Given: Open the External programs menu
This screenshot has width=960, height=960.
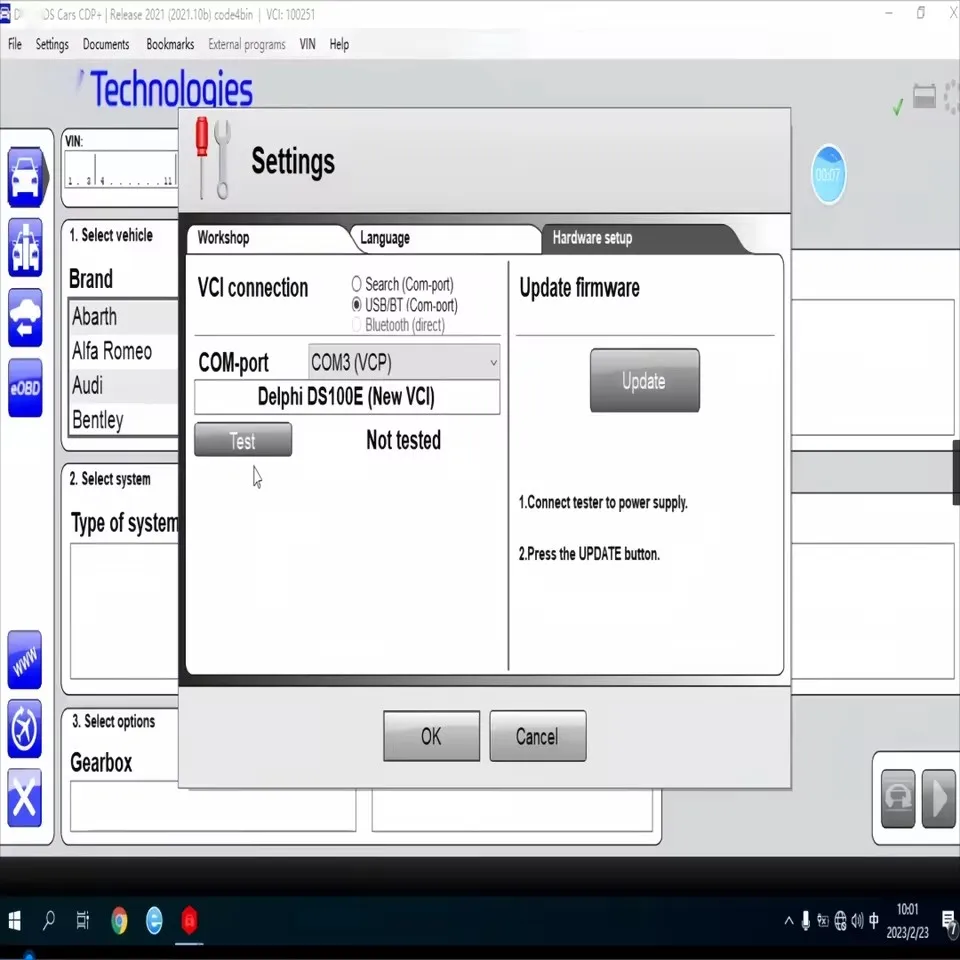Looking at the screenshot, I should tap(246, 44).
